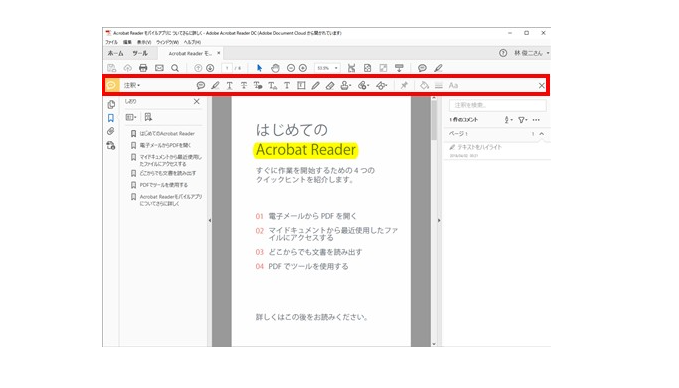Viewport: 679px width, 388px height.
Task: Open the Attach file tool dropdown
Action: click(363, 85)
